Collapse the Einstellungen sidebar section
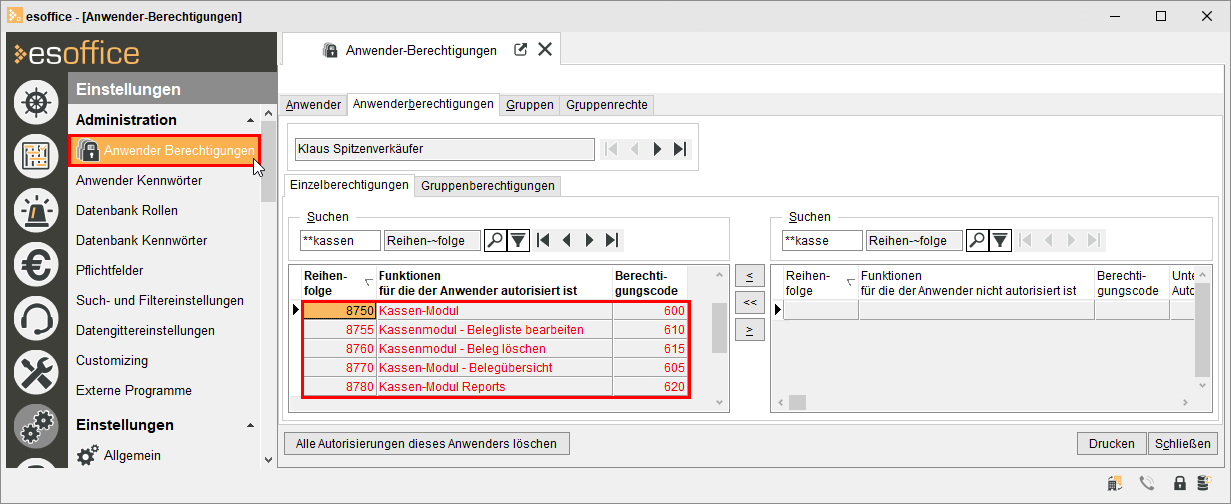The image size is (1231, 504). click(250, 425)
